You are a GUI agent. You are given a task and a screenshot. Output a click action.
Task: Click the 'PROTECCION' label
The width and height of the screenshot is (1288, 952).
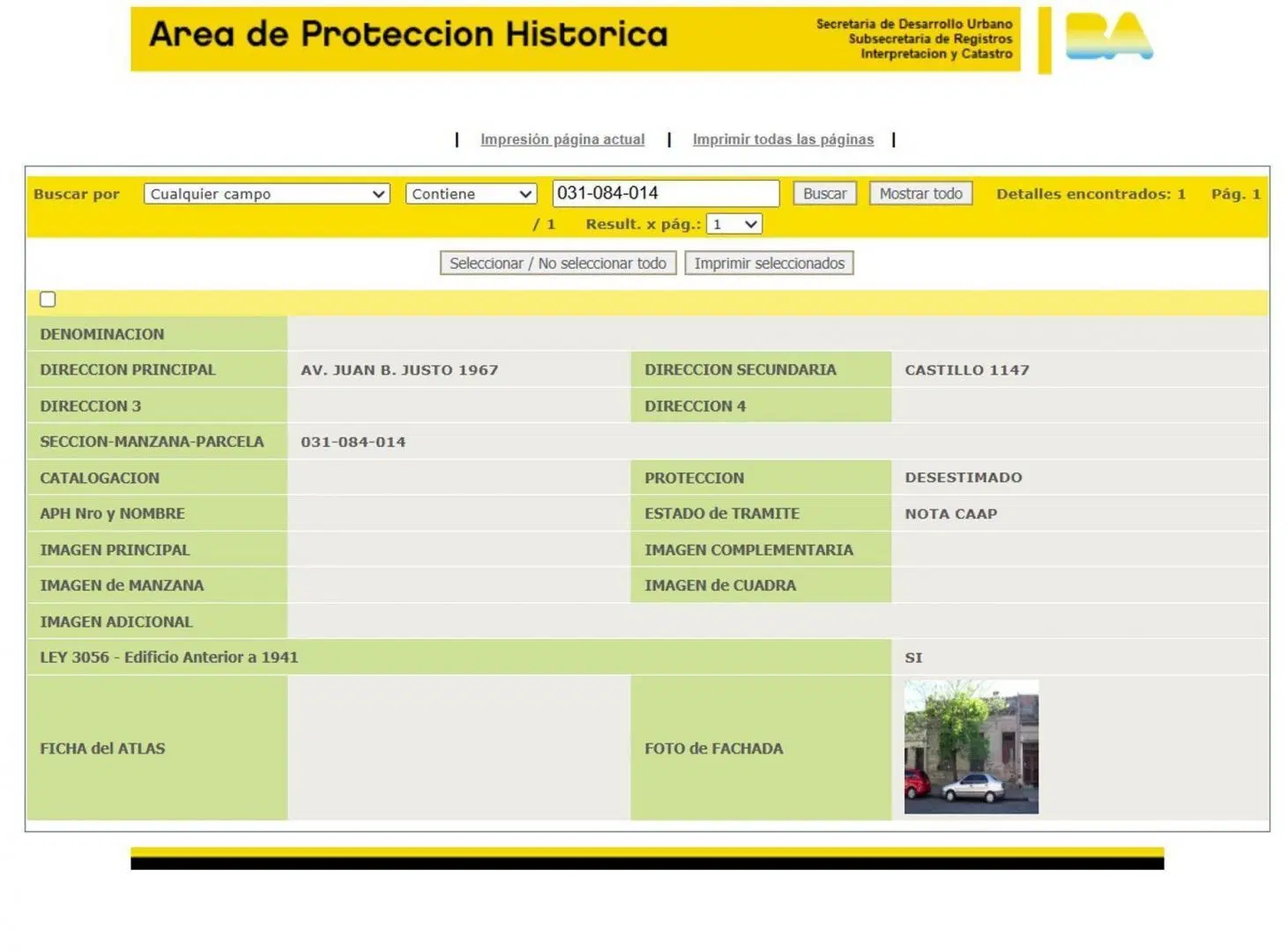(694, 478)
